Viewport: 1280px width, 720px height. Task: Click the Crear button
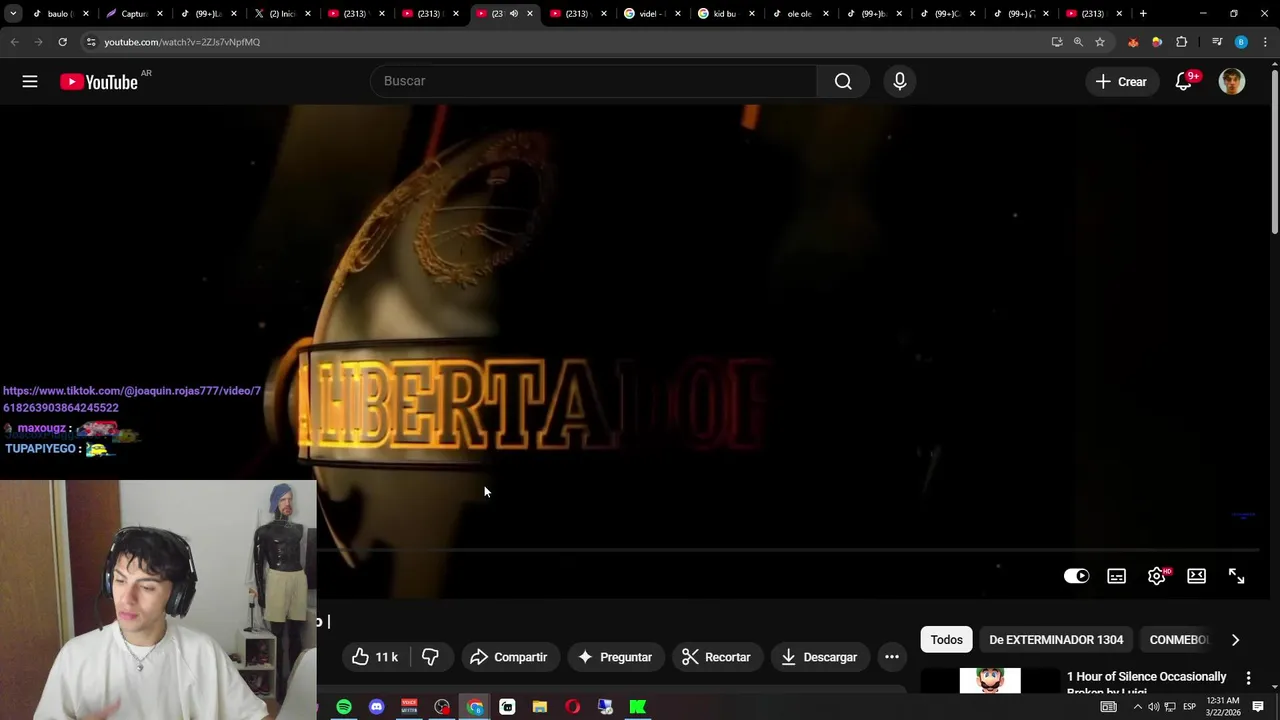(1121, 82)
